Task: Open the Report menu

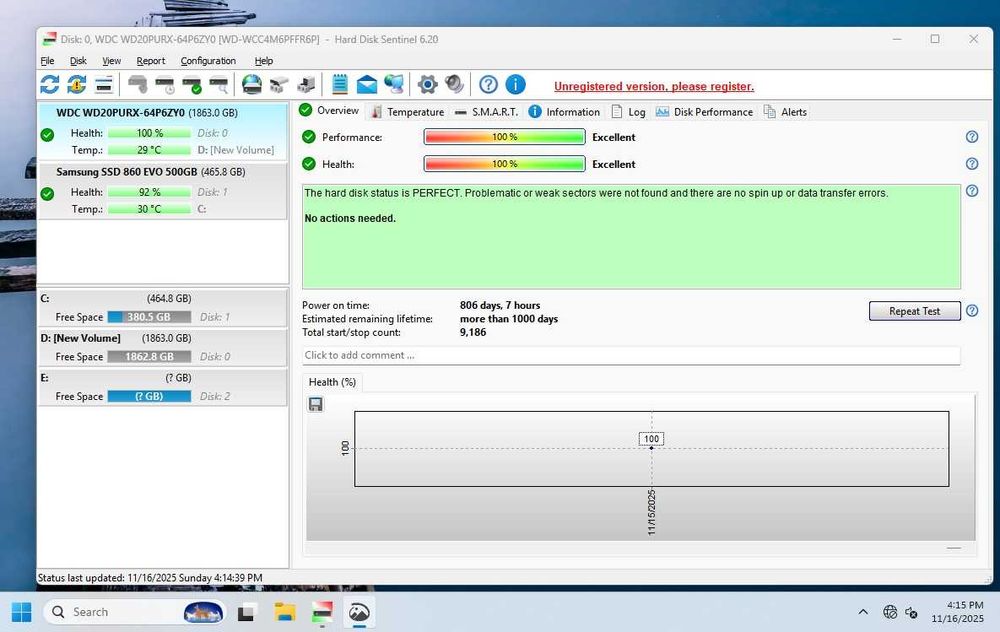Action: point(151,61)
